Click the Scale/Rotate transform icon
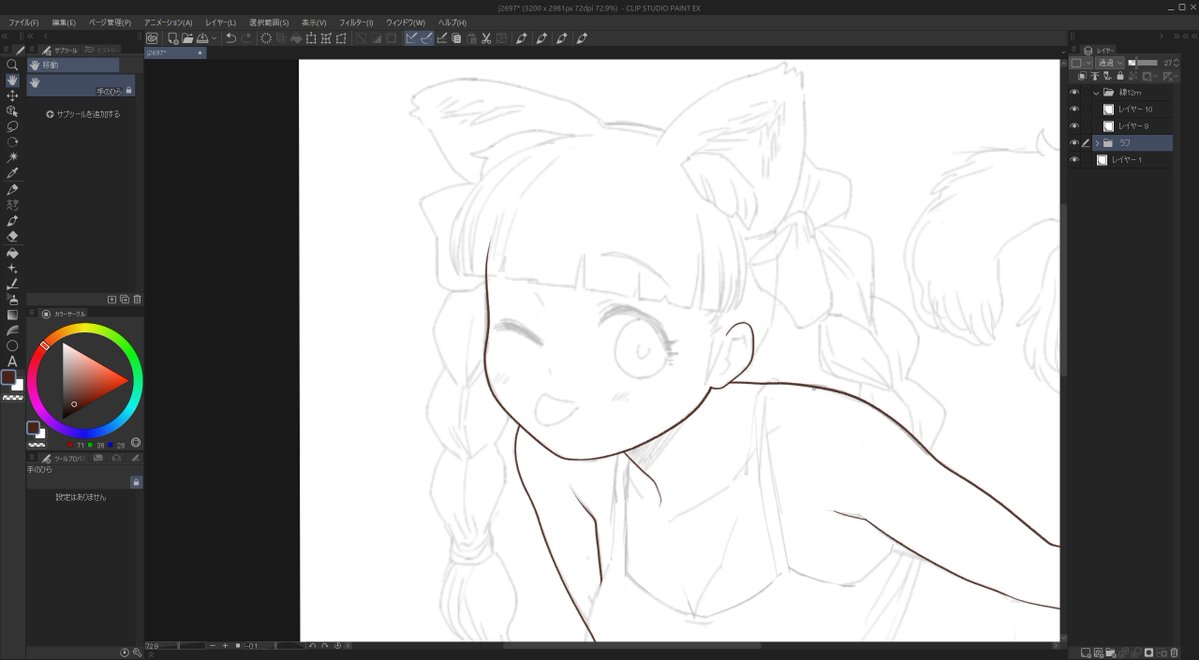Image resolution: width=1199 pixels, height=660 pixels. coord(311,38)
